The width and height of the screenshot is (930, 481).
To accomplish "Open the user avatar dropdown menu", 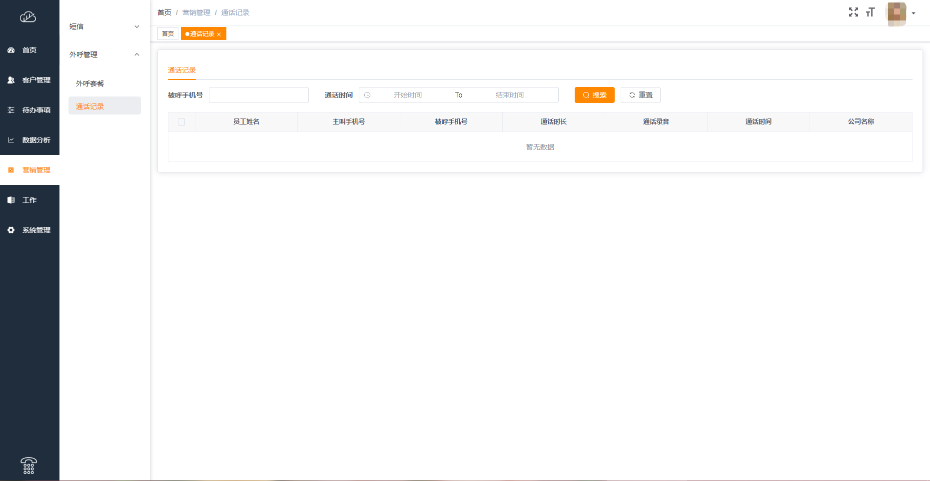I will click(x=901, y=13).
